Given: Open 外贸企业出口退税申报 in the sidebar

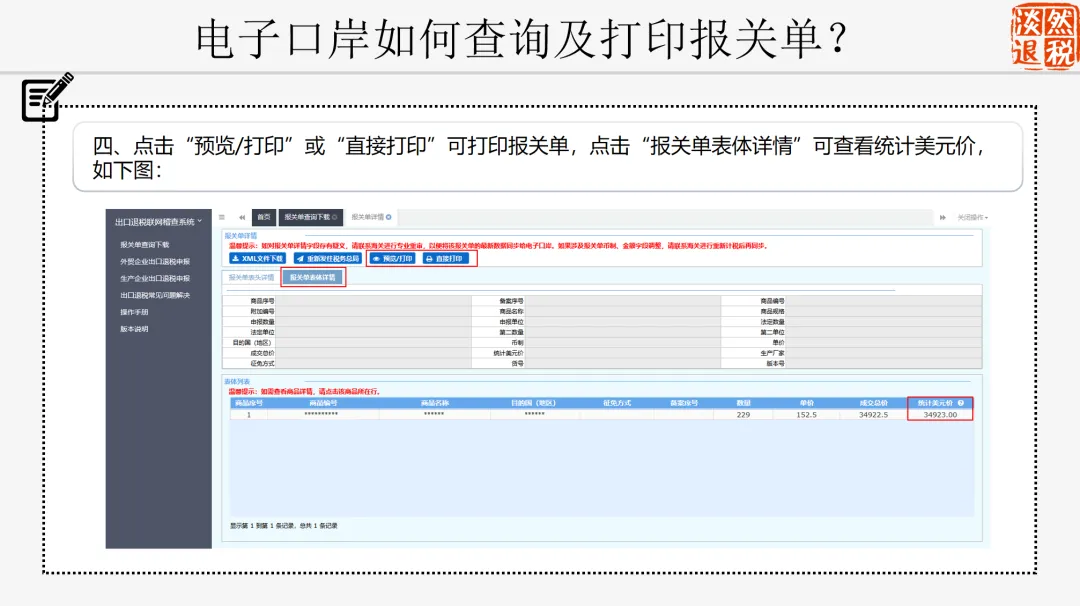Looking at the screenshot, I should point(155,262).
